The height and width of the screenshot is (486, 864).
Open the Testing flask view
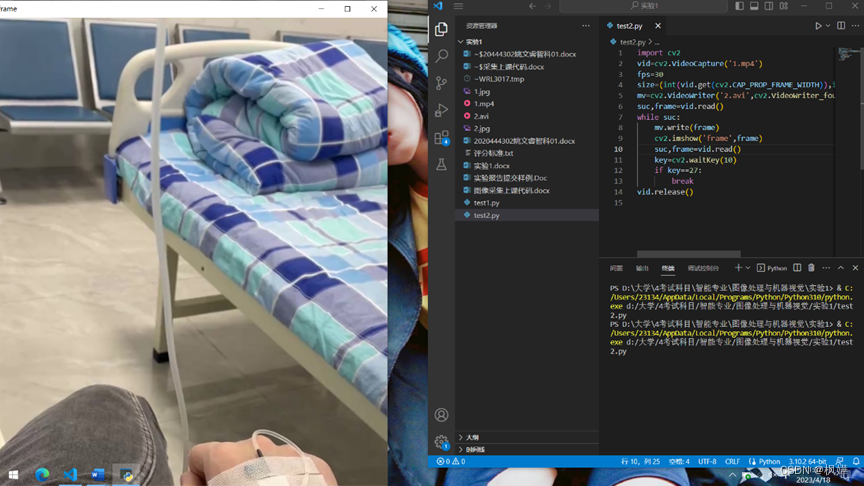pos(441,164)
